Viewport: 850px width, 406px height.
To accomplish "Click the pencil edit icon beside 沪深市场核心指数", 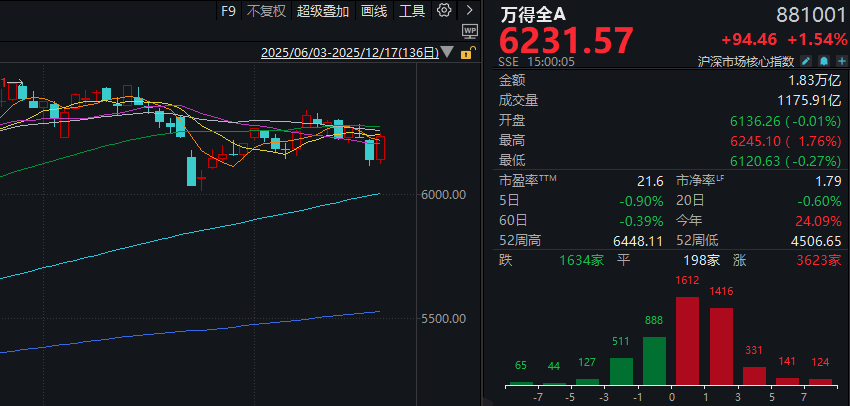I will coord(806,61).
